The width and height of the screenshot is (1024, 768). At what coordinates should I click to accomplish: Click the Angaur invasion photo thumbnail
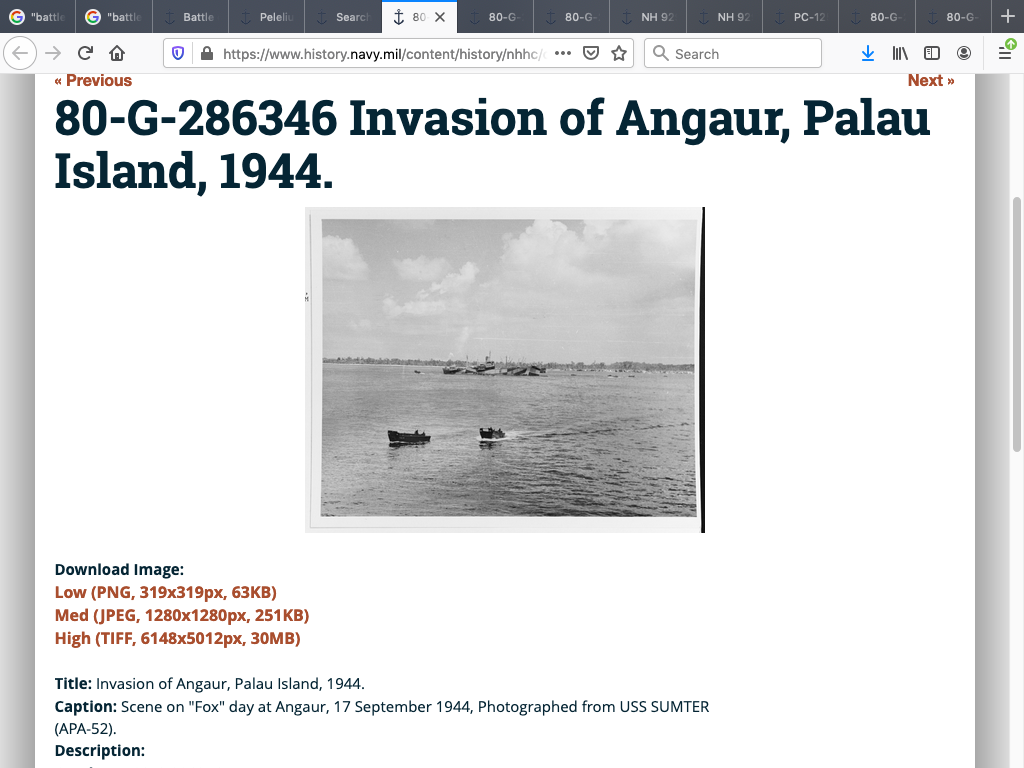(505, 370)
